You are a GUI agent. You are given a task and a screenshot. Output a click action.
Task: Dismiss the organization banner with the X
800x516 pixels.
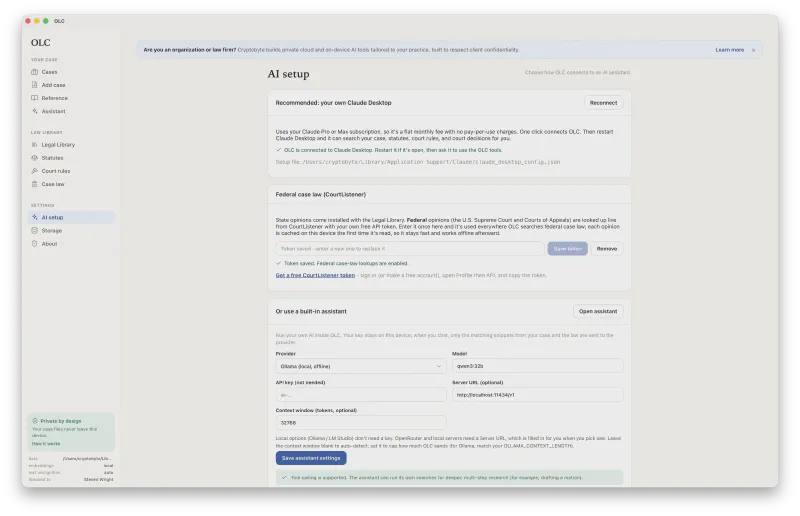[753, 50]
